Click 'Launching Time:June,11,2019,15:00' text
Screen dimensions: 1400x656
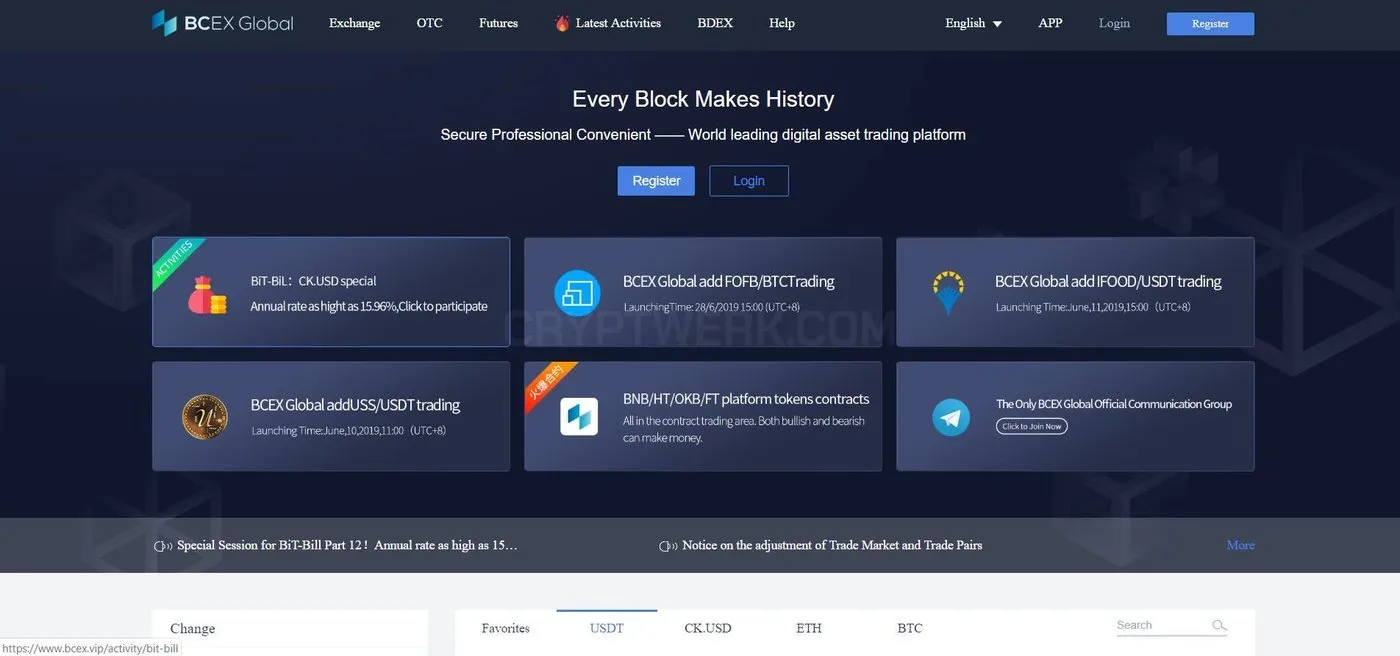point(1092,307)
